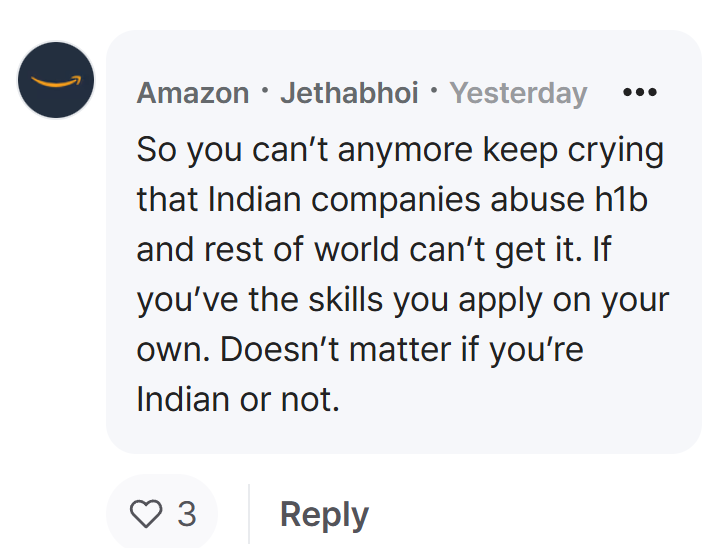Open the Amazon company label
Screen dimensions: 719x548
point(193,93)
